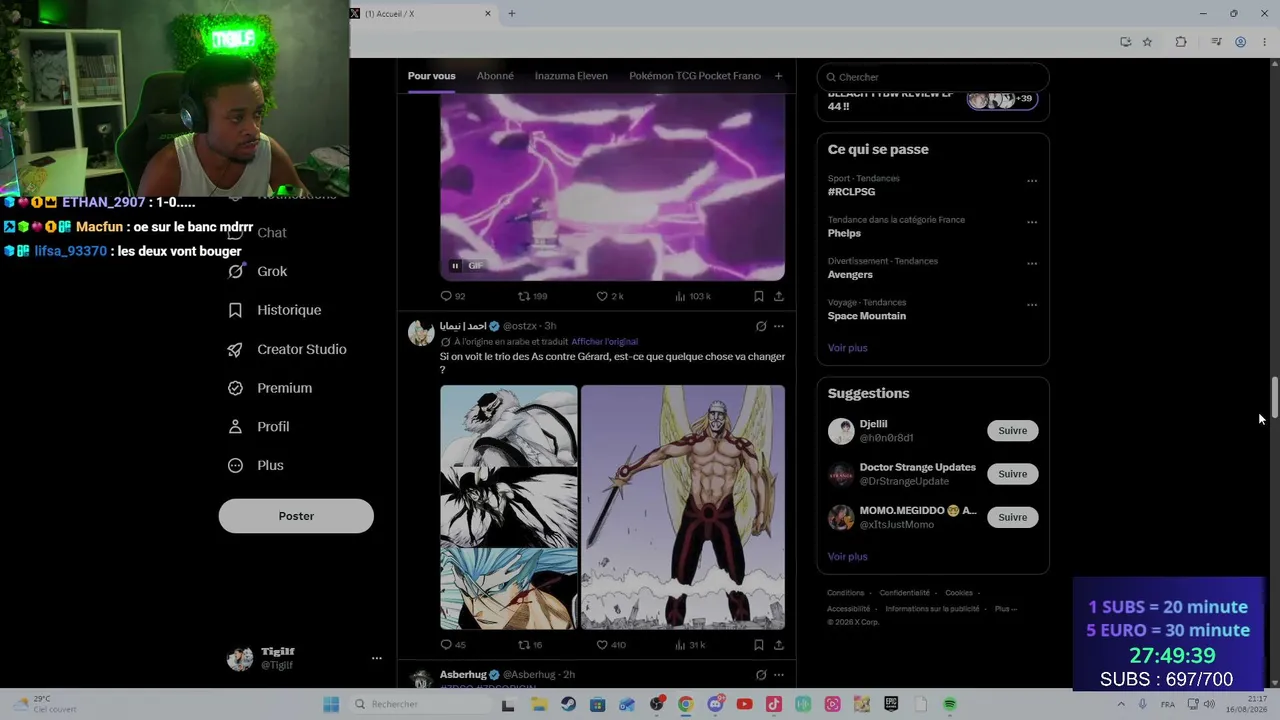The image size is (1280, 720).
Task: Like the @ostzx post with 410 likes
Action: [611, 645]
